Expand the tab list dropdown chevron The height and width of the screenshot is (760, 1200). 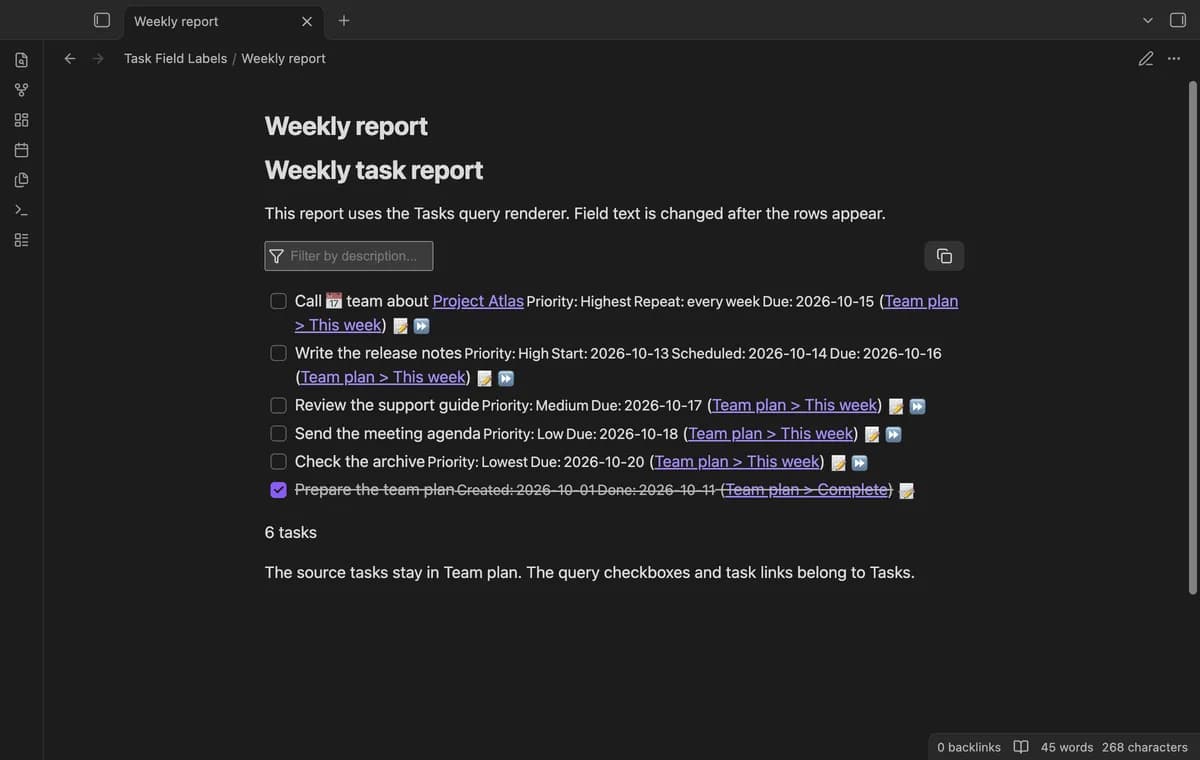[1148, 20]
